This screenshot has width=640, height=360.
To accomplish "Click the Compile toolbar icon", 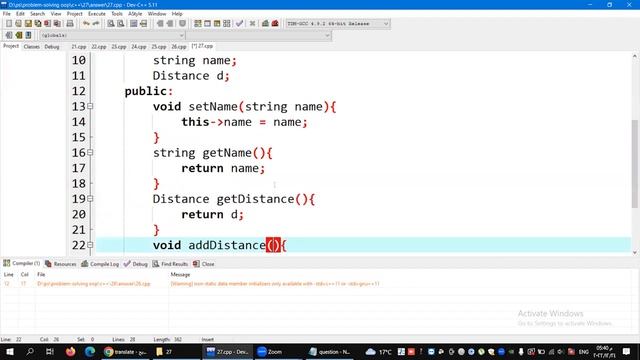I will [x=198, y=24].
